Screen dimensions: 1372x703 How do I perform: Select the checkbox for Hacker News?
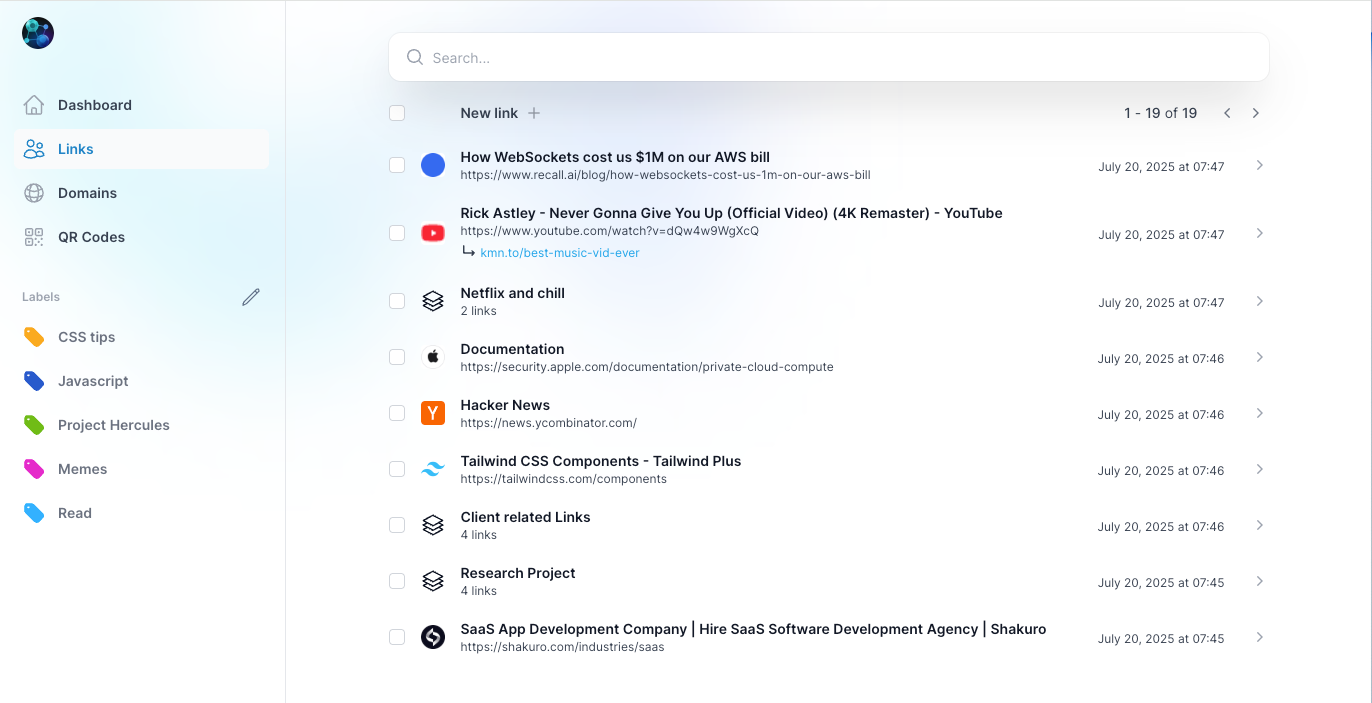click(x=397, y=412)
